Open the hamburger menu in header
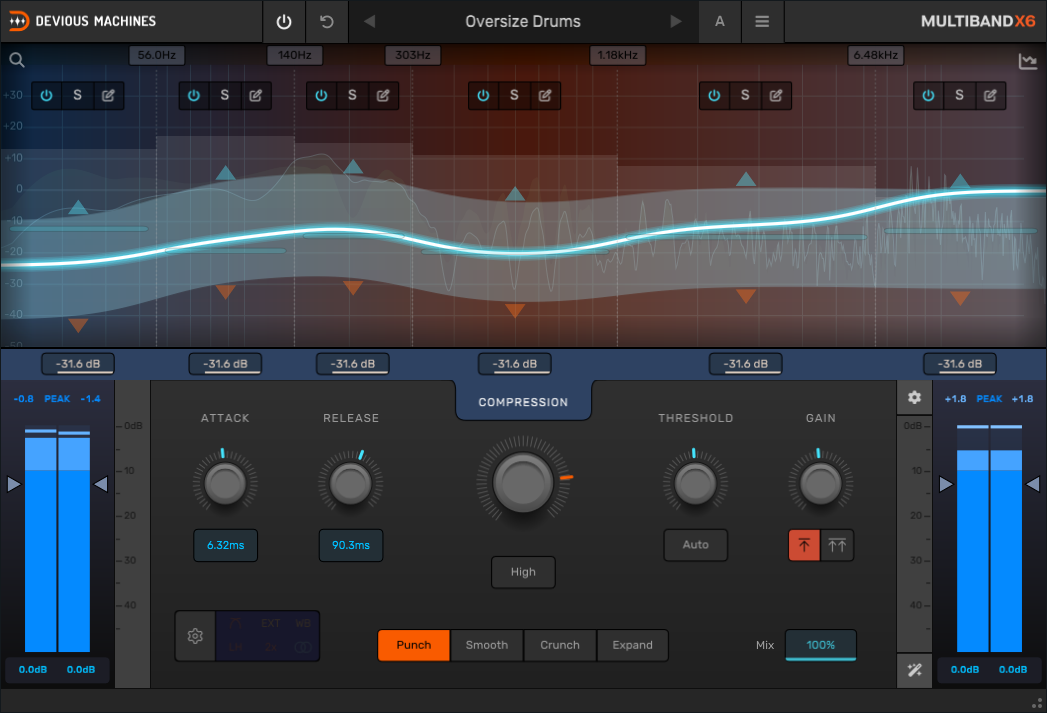The height and width of the screenshot is (713, 1047). pyautogui.click(x=762, y=21)
